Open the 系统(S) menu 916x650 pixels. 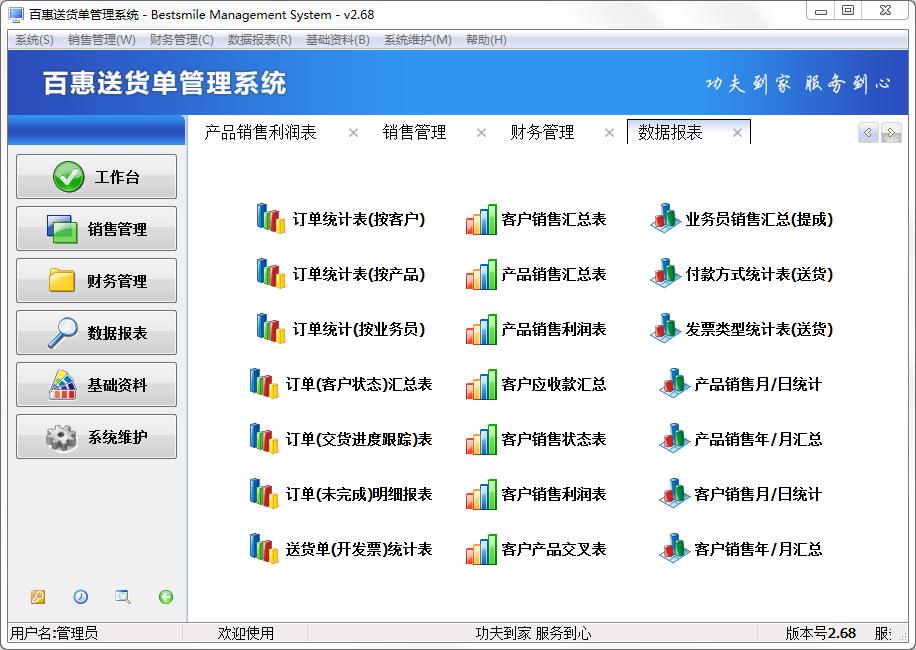click(34, 40)
